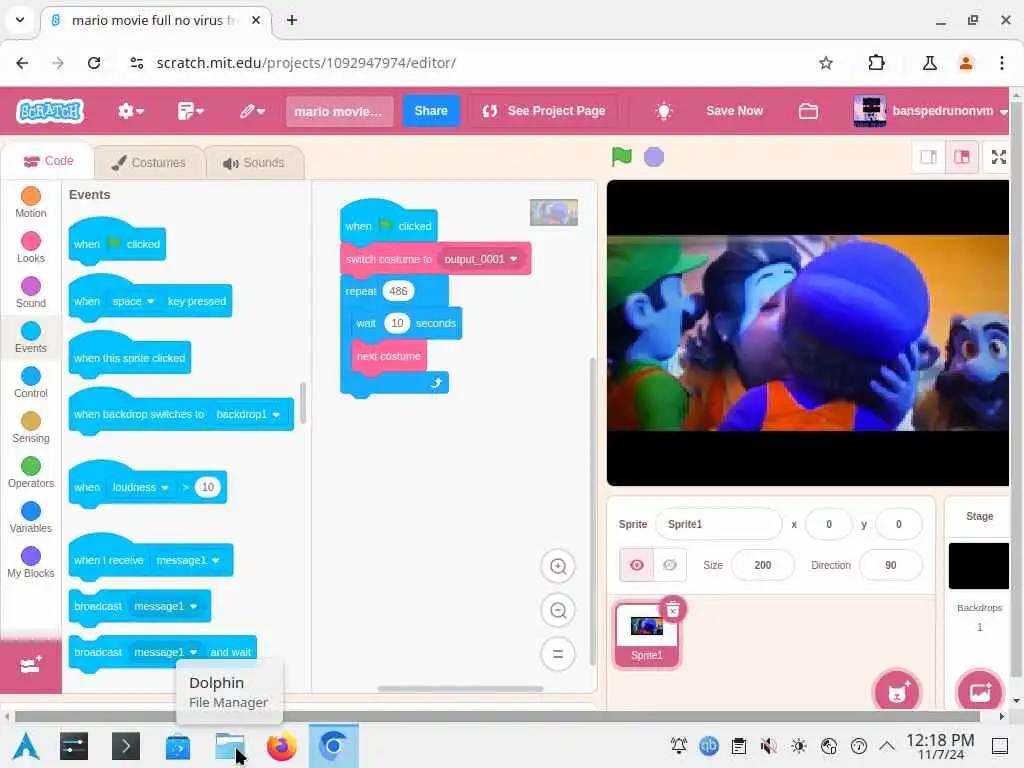Click the sprite x position field
Screen dimensions: 1024x768
829,524
